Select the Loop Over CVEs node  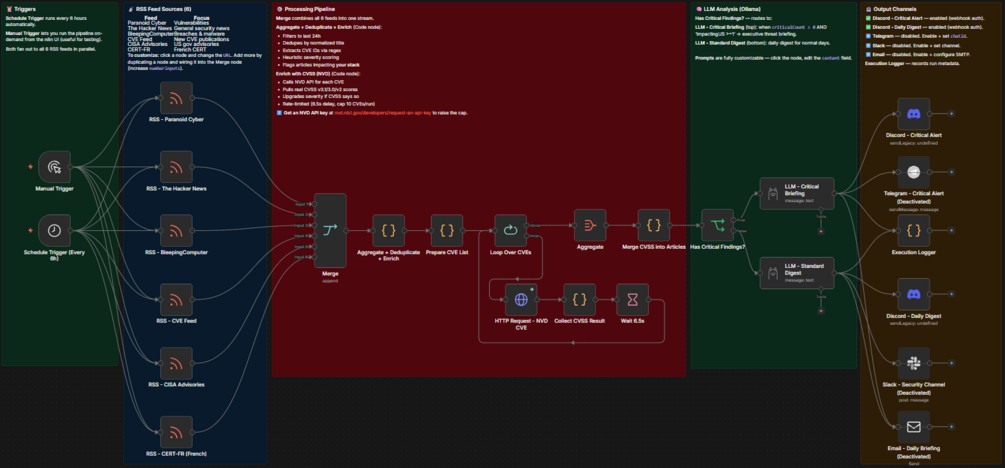click(510, 230)
